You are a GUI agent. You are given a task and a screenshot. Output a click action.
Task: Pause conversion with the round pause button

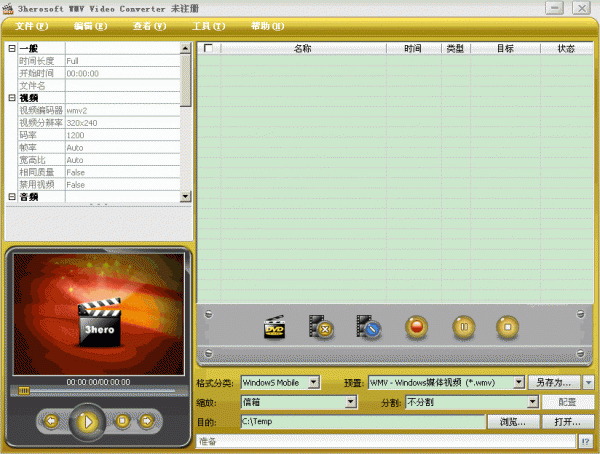point(464,327)
